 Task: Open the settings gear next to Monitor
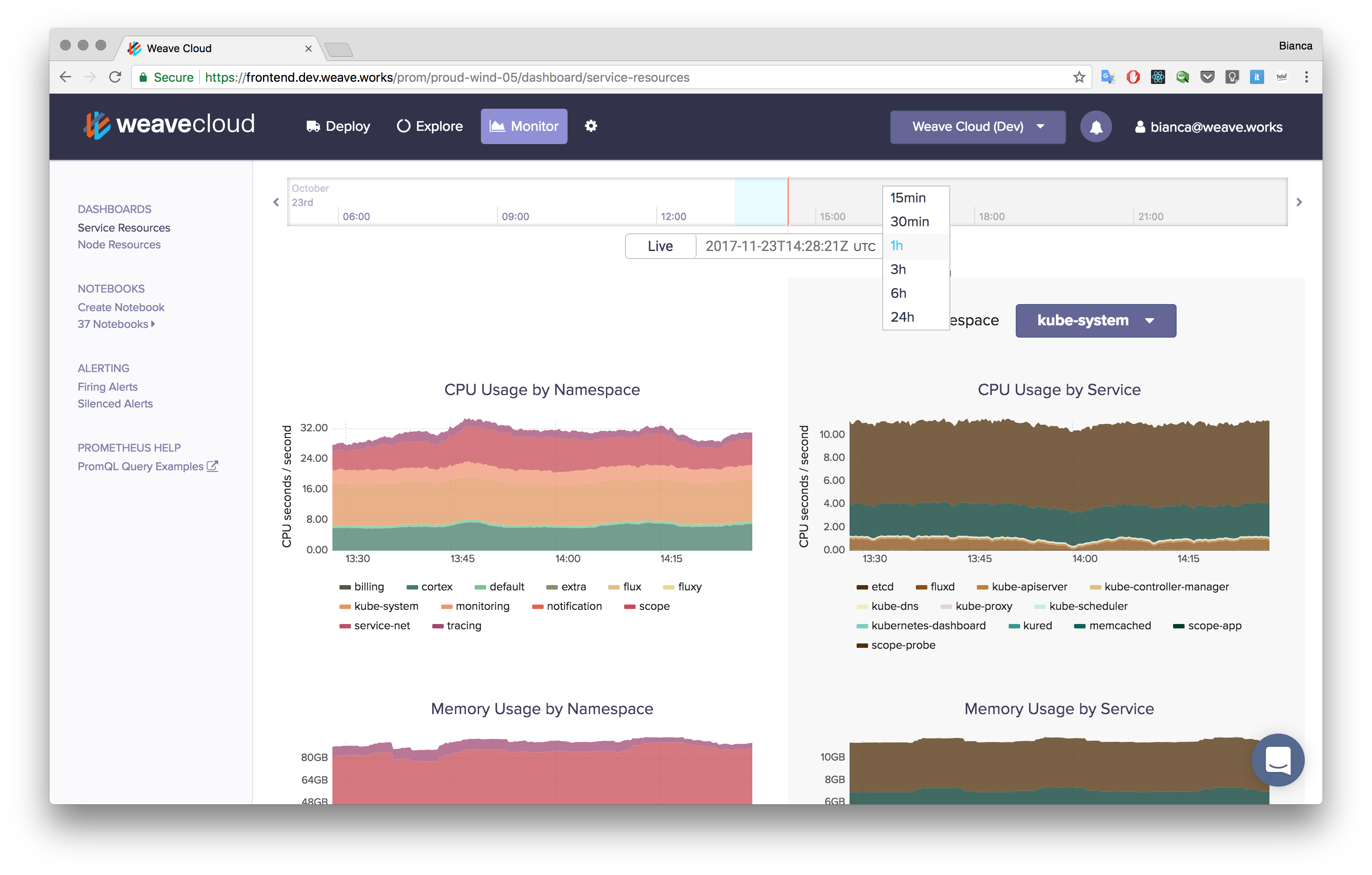tap(591, 126)
